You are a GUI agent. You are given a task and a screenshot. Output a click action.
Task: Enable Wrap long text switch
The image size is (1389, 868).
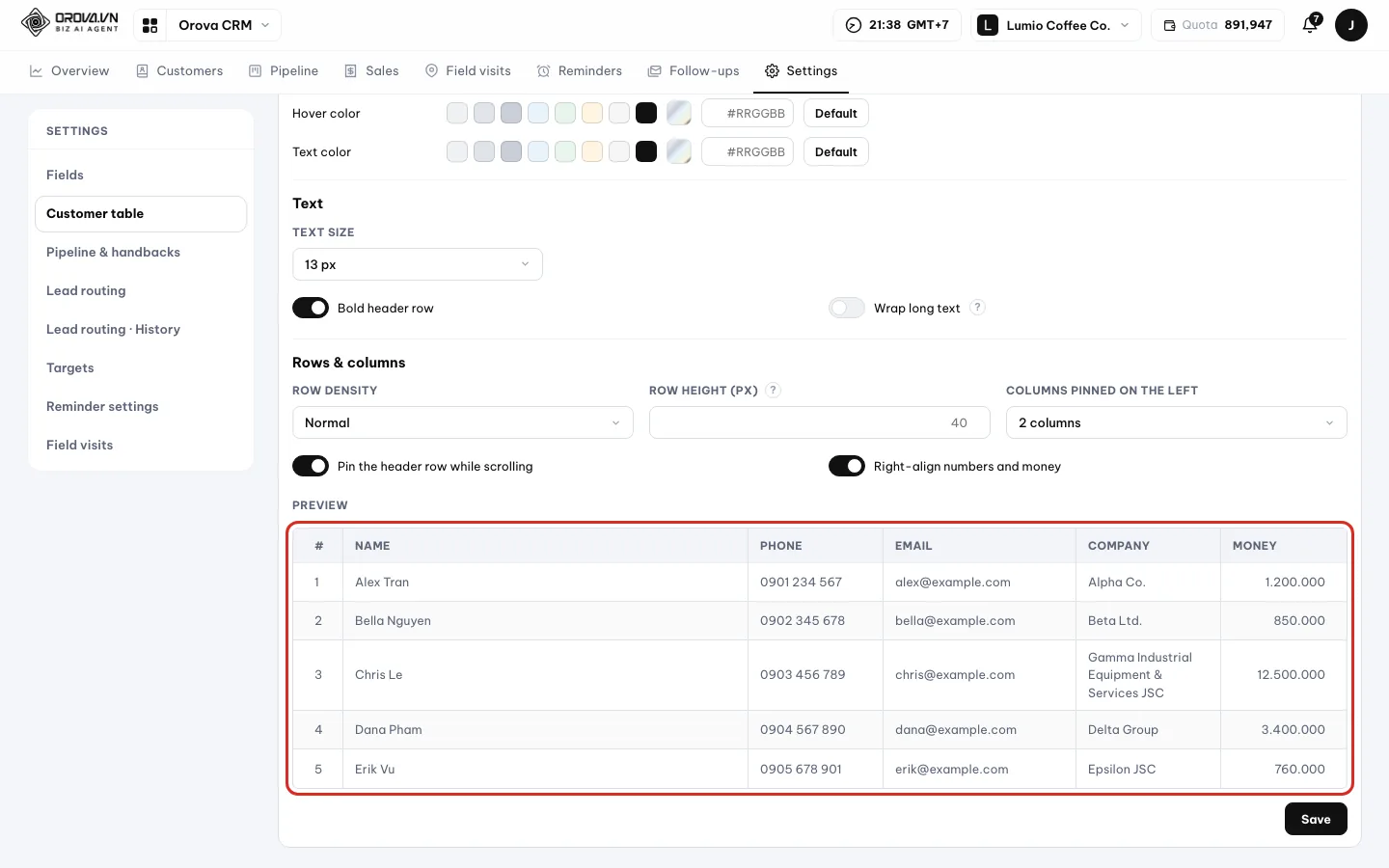pyautogui.click(x=847, y=308)
